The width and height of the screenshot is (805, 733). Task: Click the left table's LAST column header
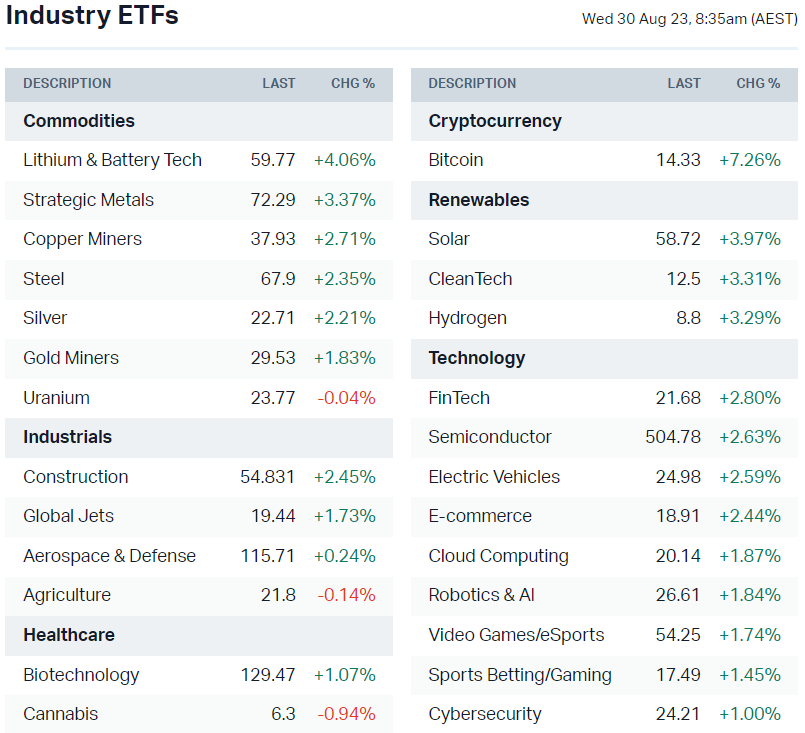pyautogui.click(x=279, y=84)
